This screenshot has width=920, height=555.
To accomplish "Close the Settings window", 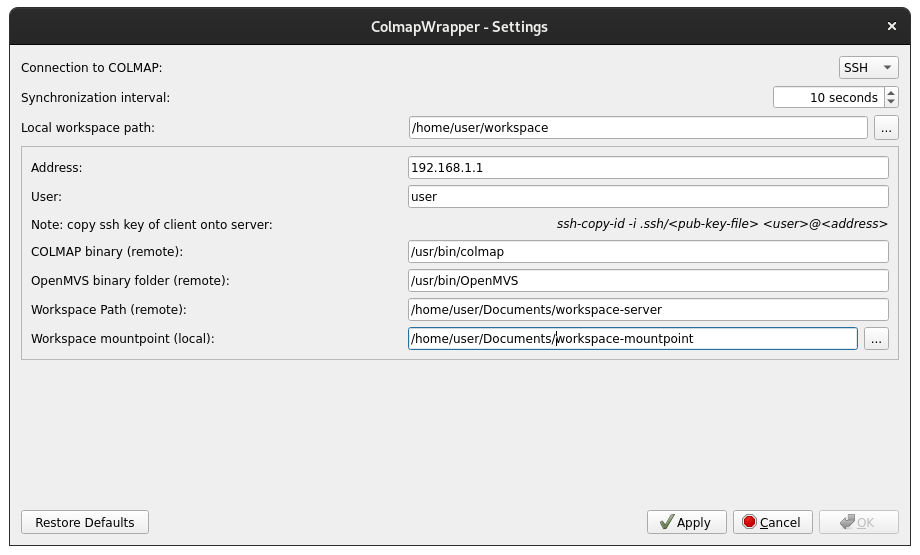I will [892, 27].
